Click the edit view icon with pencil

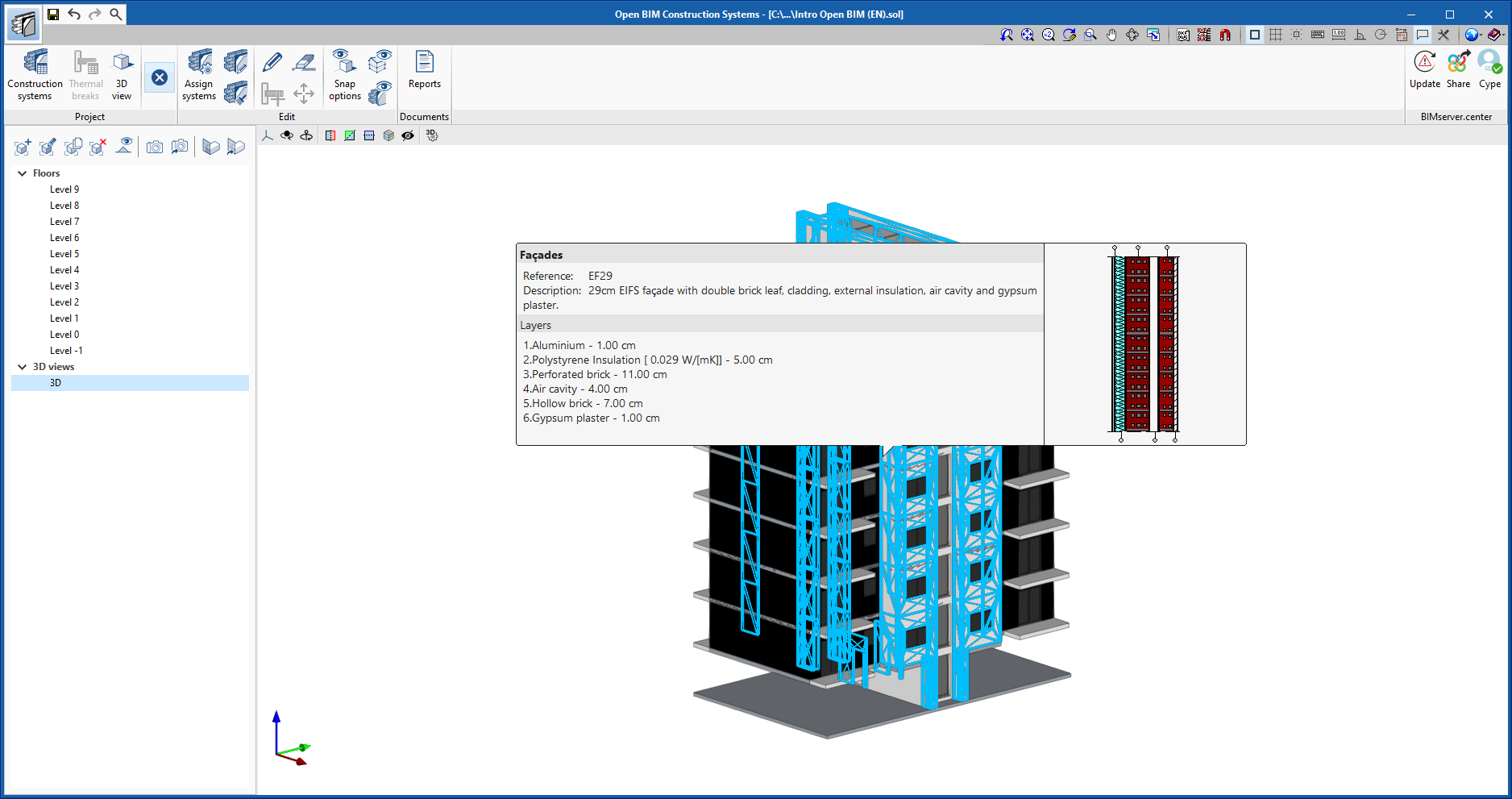click(48, 147)
